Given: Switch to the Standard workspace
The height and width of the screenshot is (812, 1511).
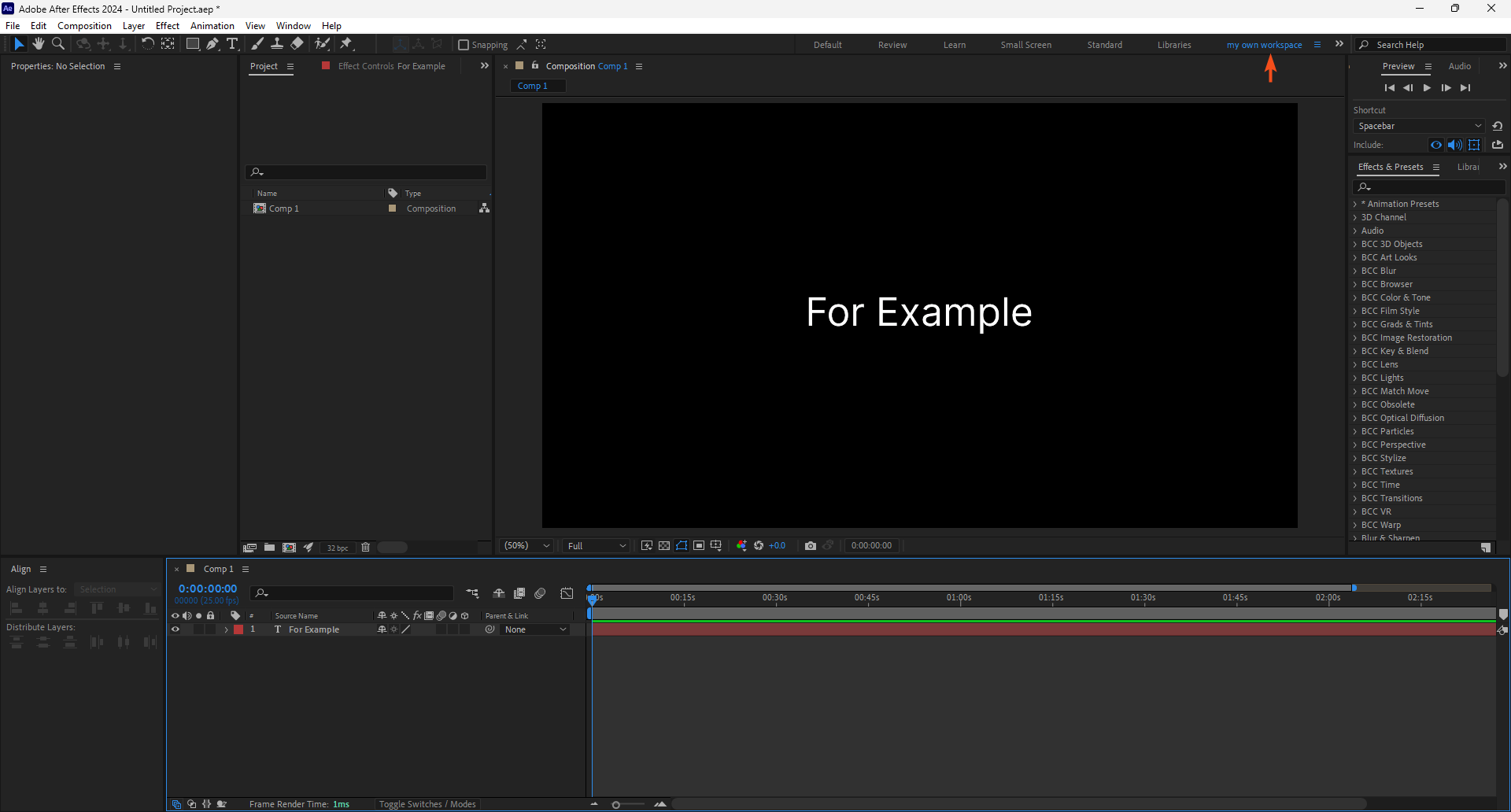Looking at the screenshot, I should 1105,45.
